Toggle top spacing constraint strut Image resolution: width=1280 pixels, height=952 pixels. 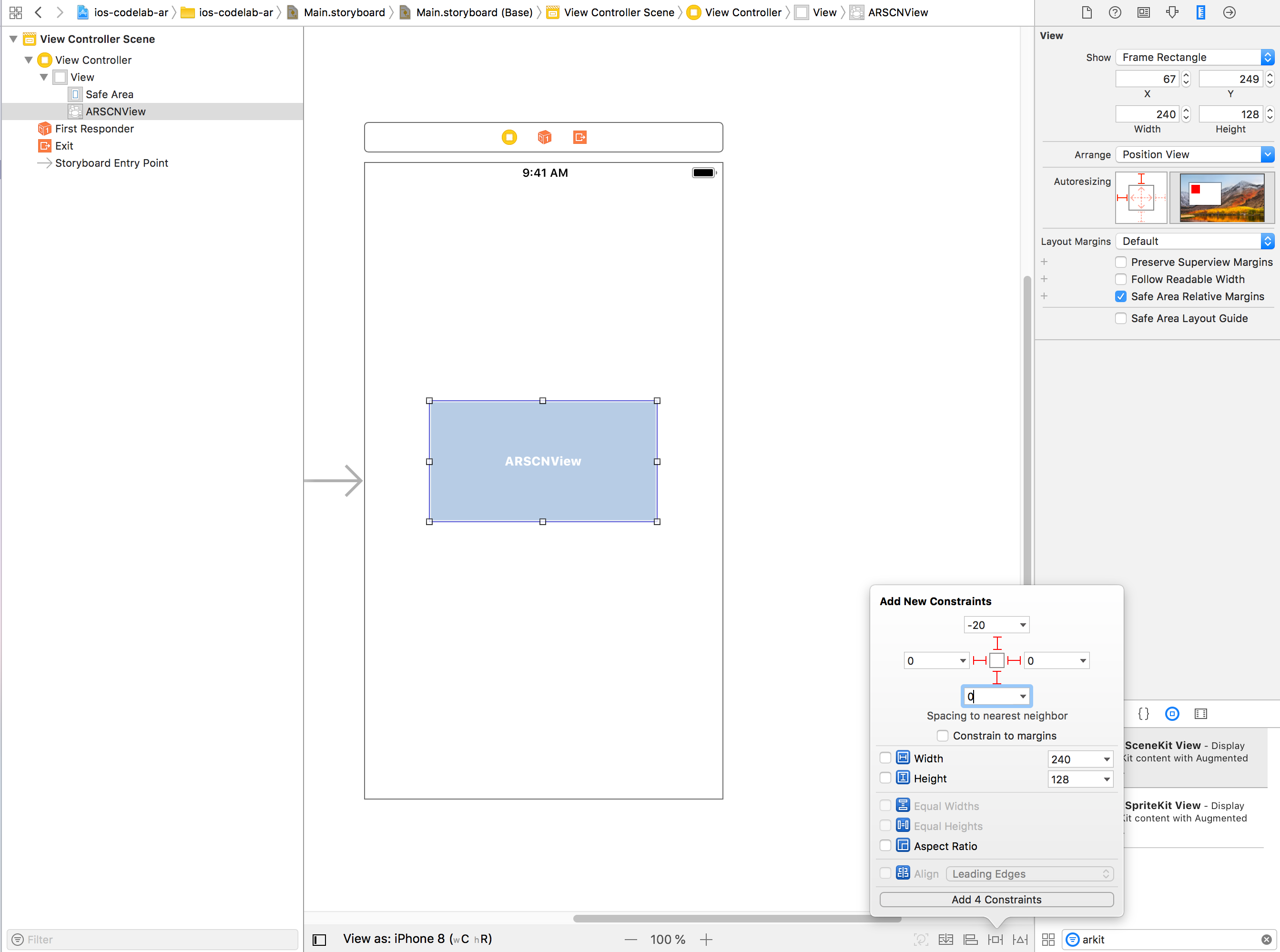pos(997,643)
